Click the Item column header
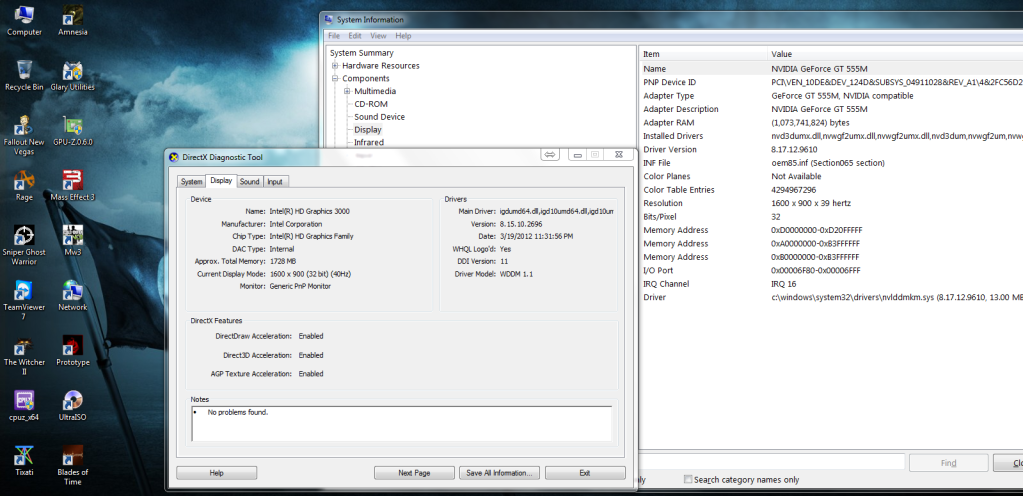This screenshot has width=1023, height=496. 703,54
